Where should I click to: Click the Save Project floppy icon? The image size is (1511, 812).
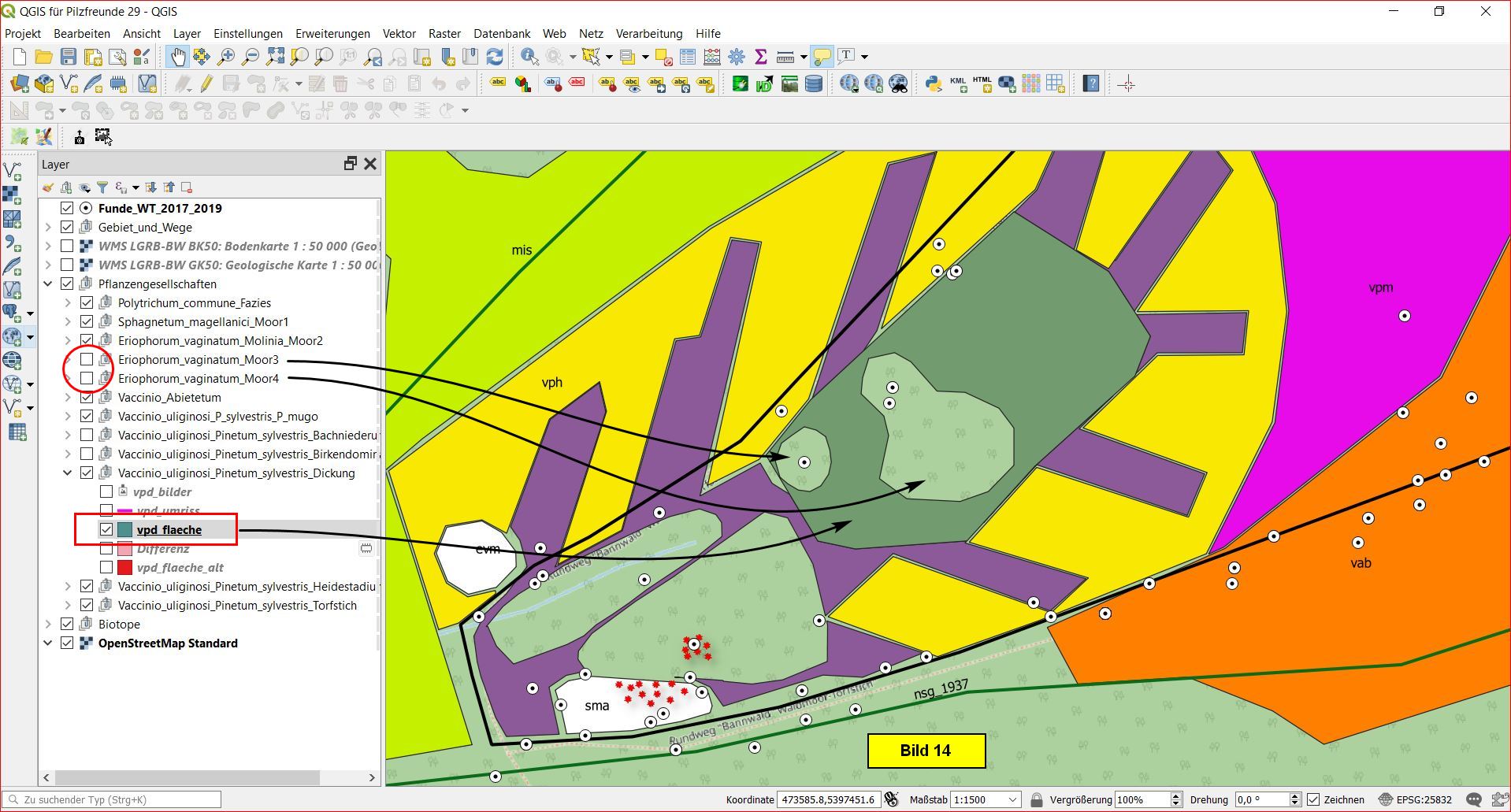[69, 57]
